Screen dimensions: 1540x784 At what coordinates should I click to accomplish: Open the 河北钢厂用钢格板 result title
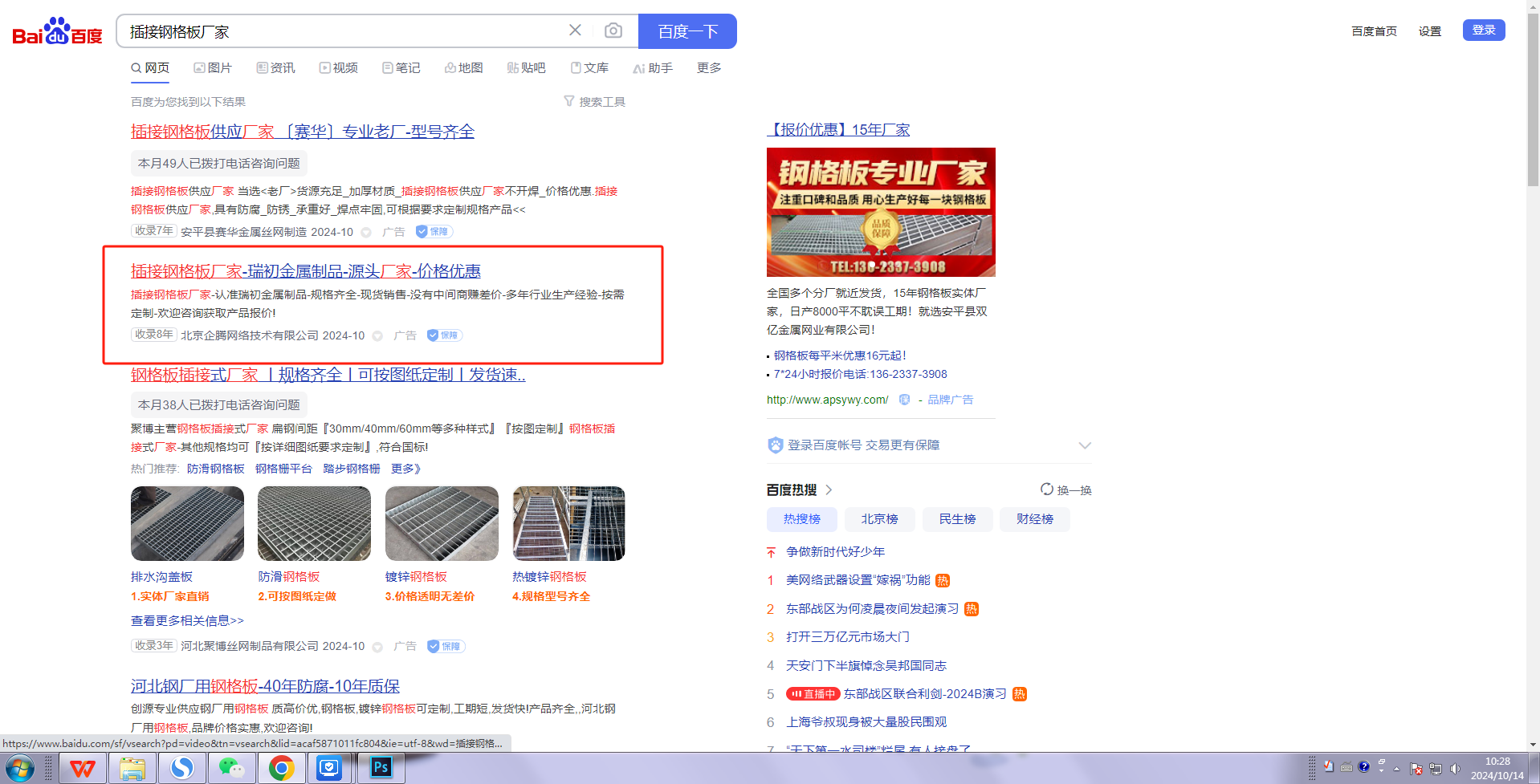(265, 686)
